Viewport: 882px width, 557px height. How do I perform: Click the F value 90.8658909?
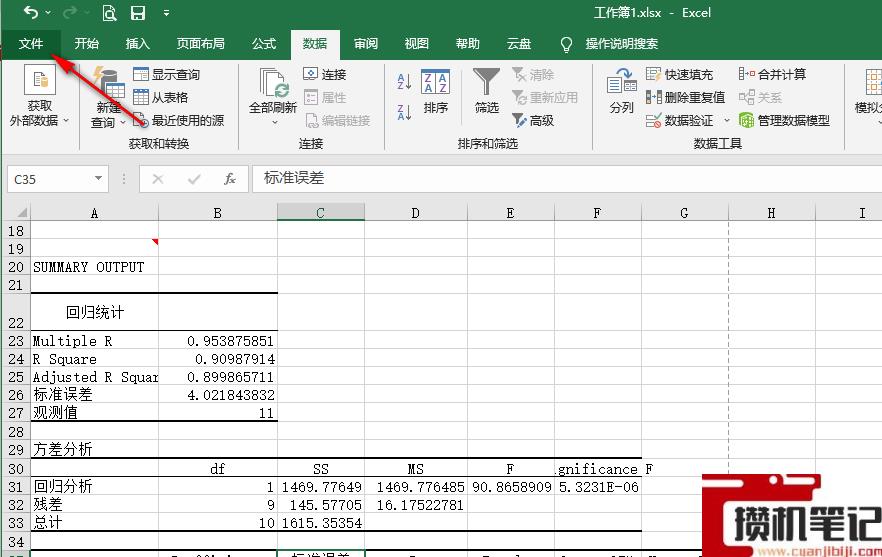[511, 487]
